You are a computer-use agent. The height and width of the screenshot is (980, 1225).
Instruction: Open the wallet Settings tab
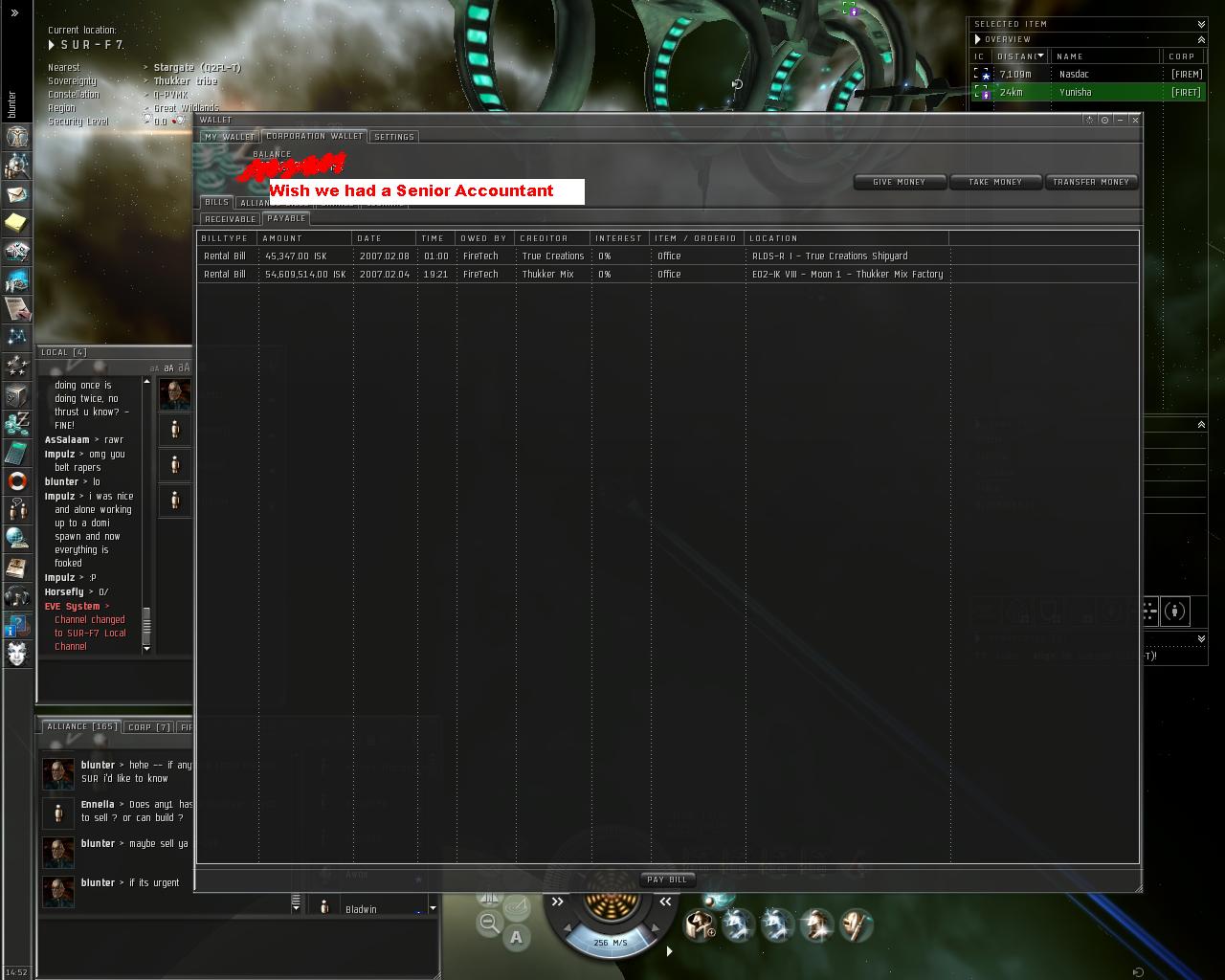click(394, 137)
